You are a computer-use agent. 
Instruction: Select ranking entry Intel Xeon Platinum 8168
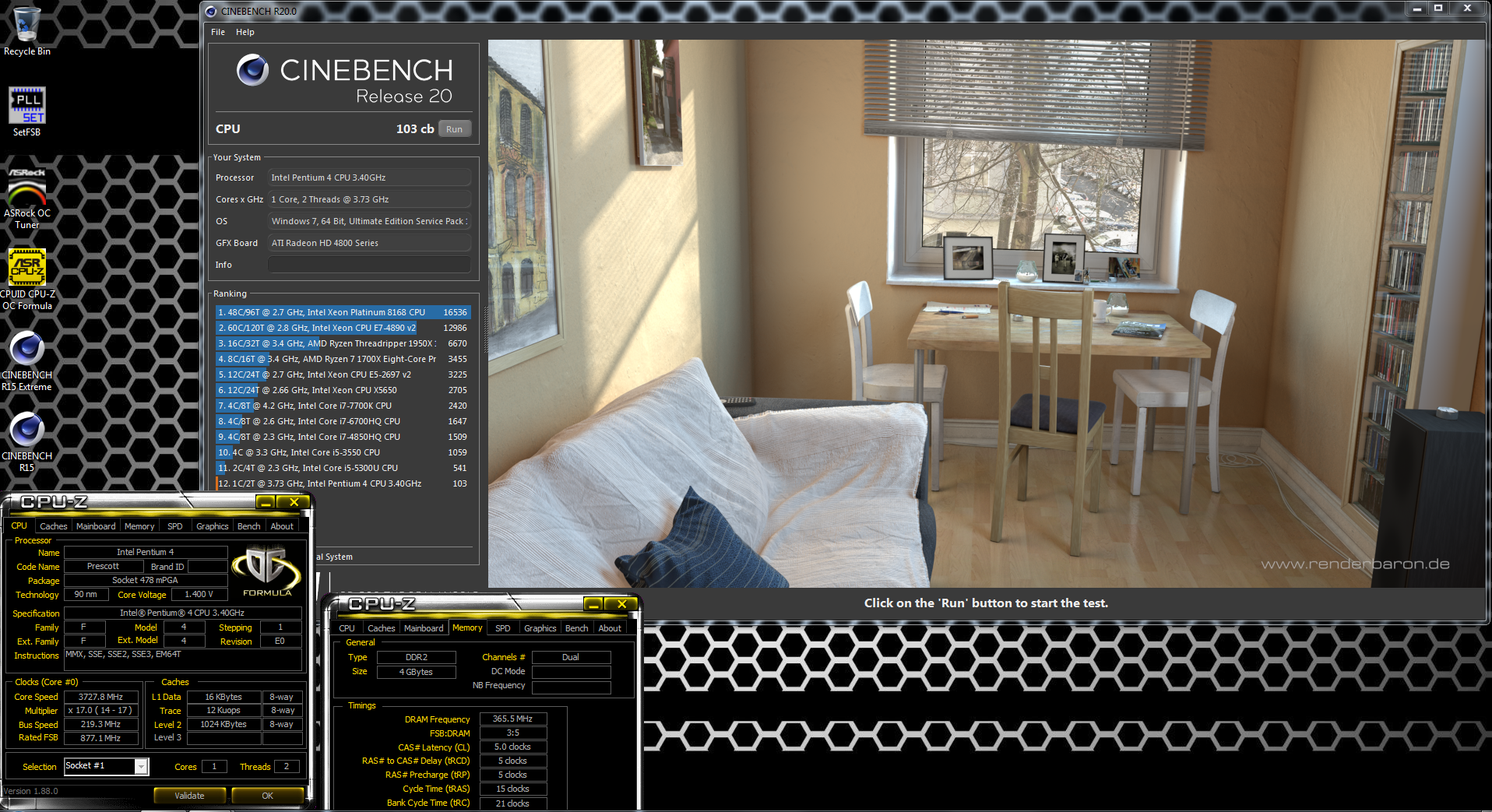click(343, 312)
